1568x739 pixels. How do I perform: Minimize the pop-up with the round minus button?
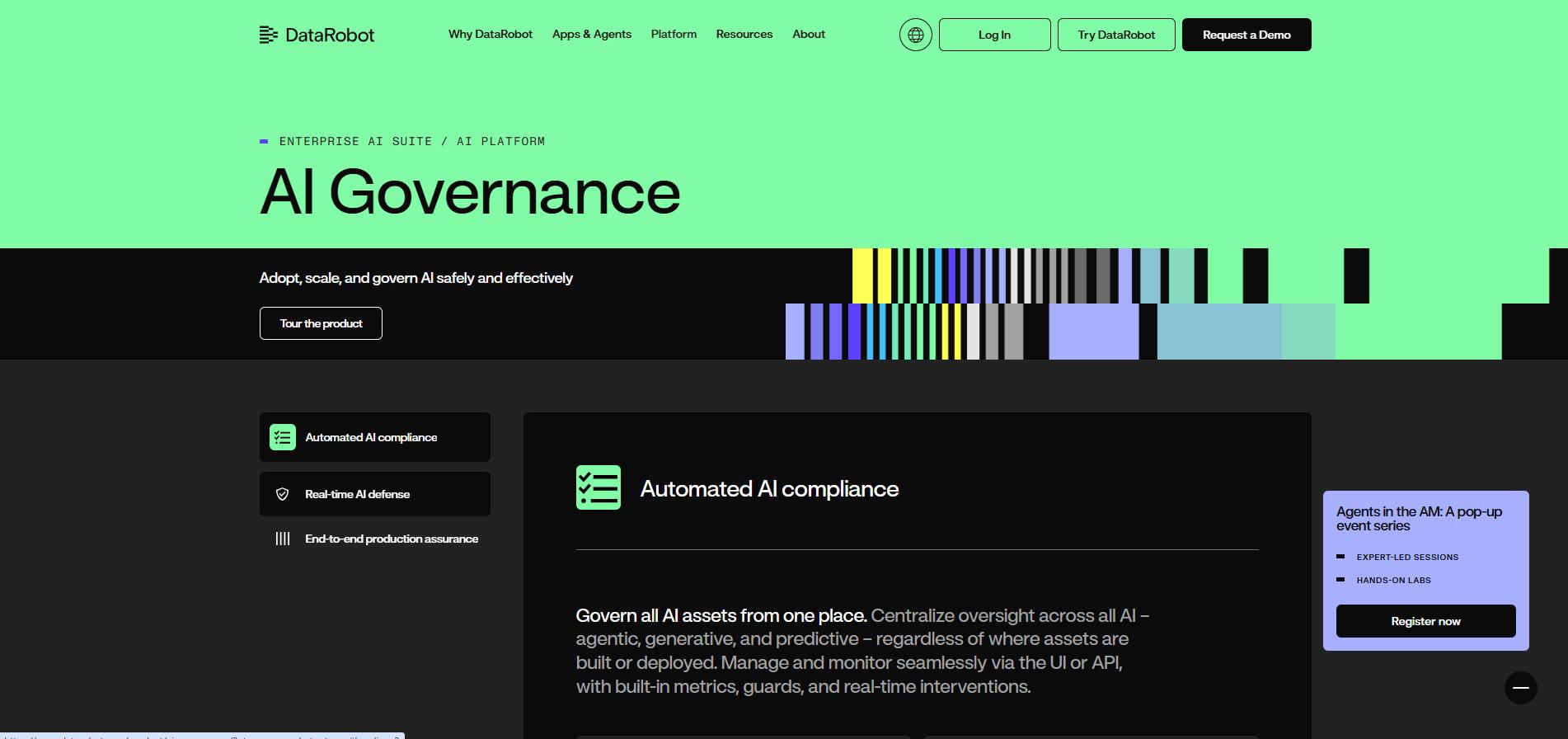[1521, 688]
